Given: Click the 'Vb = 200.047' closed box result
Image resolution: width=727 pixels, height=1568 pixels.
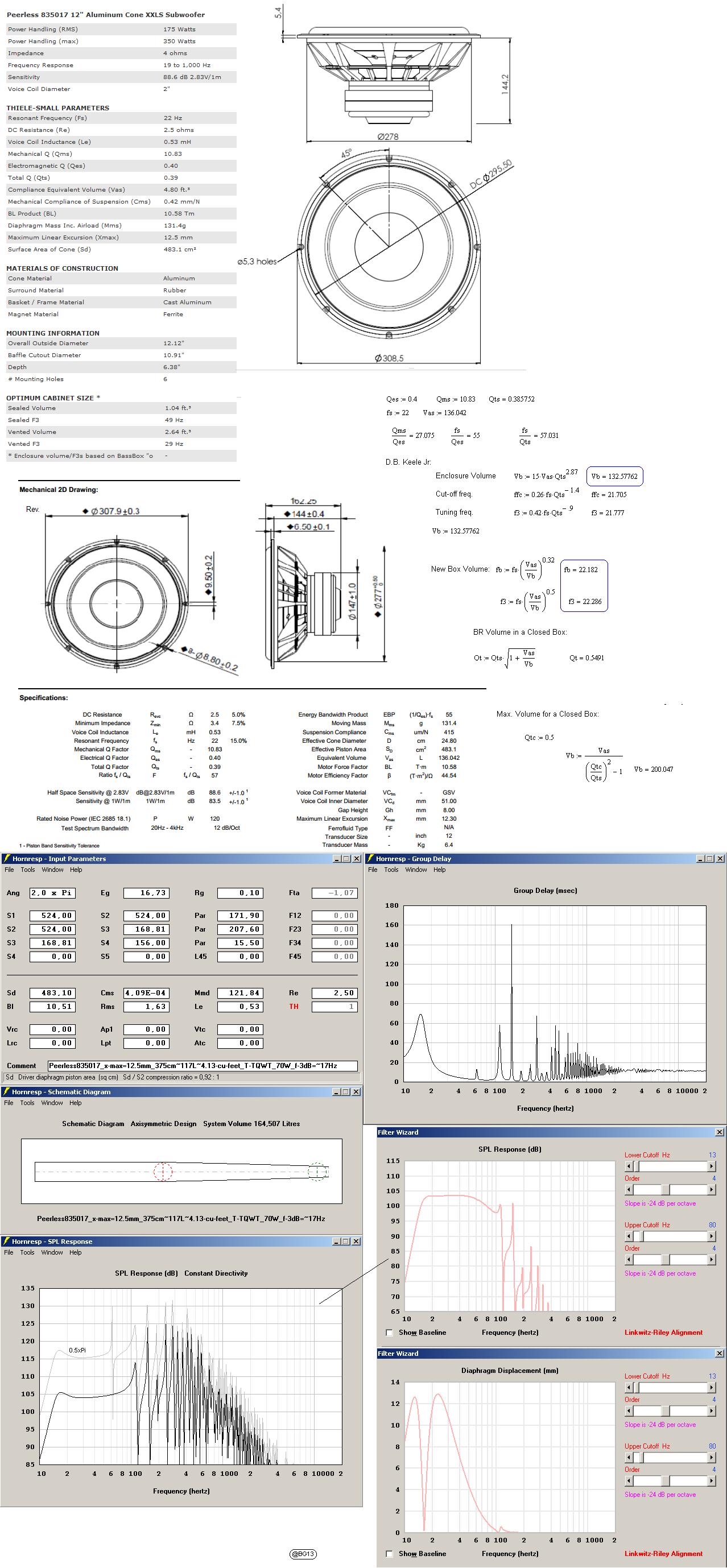Looking at the screenshot, I should (653, 769).
